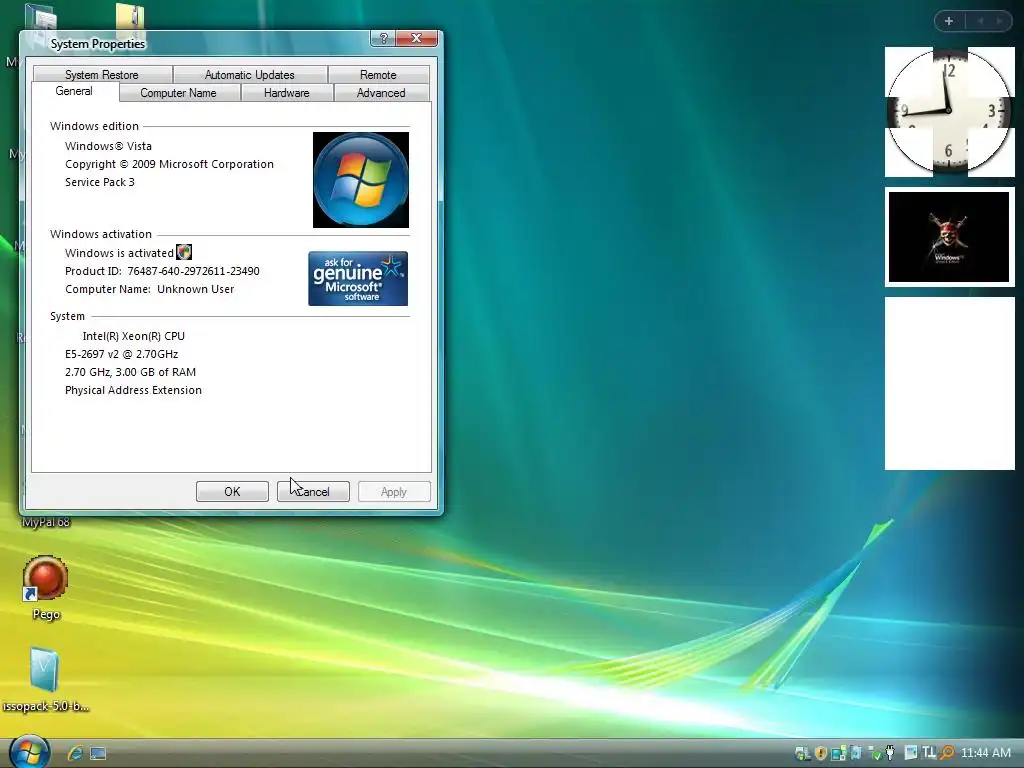The image size is (1024, 768).
Task: Open the Remote tab
Action: click(x=378, y=74)
